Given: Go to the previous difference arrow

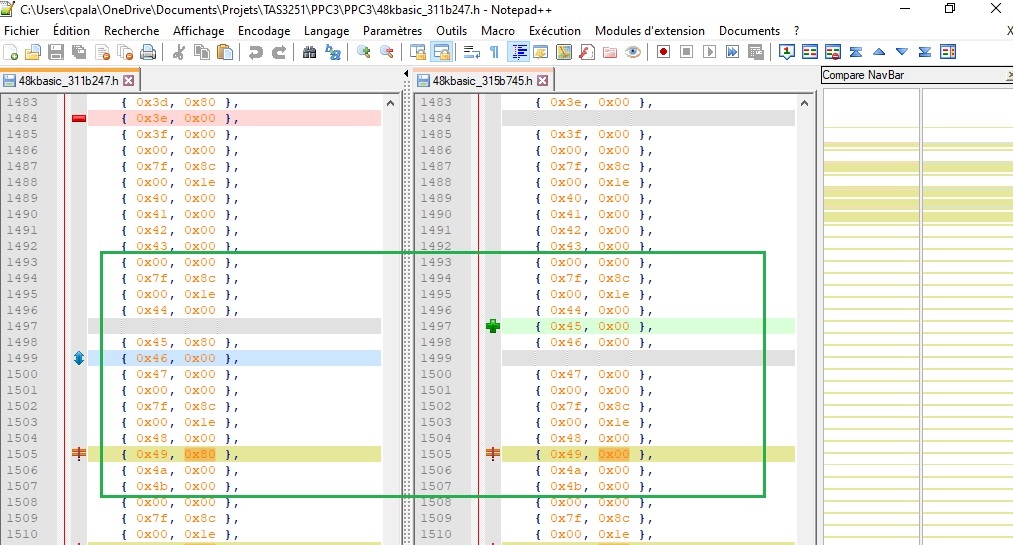Looking at the screenshot, I should click(879, 52).
